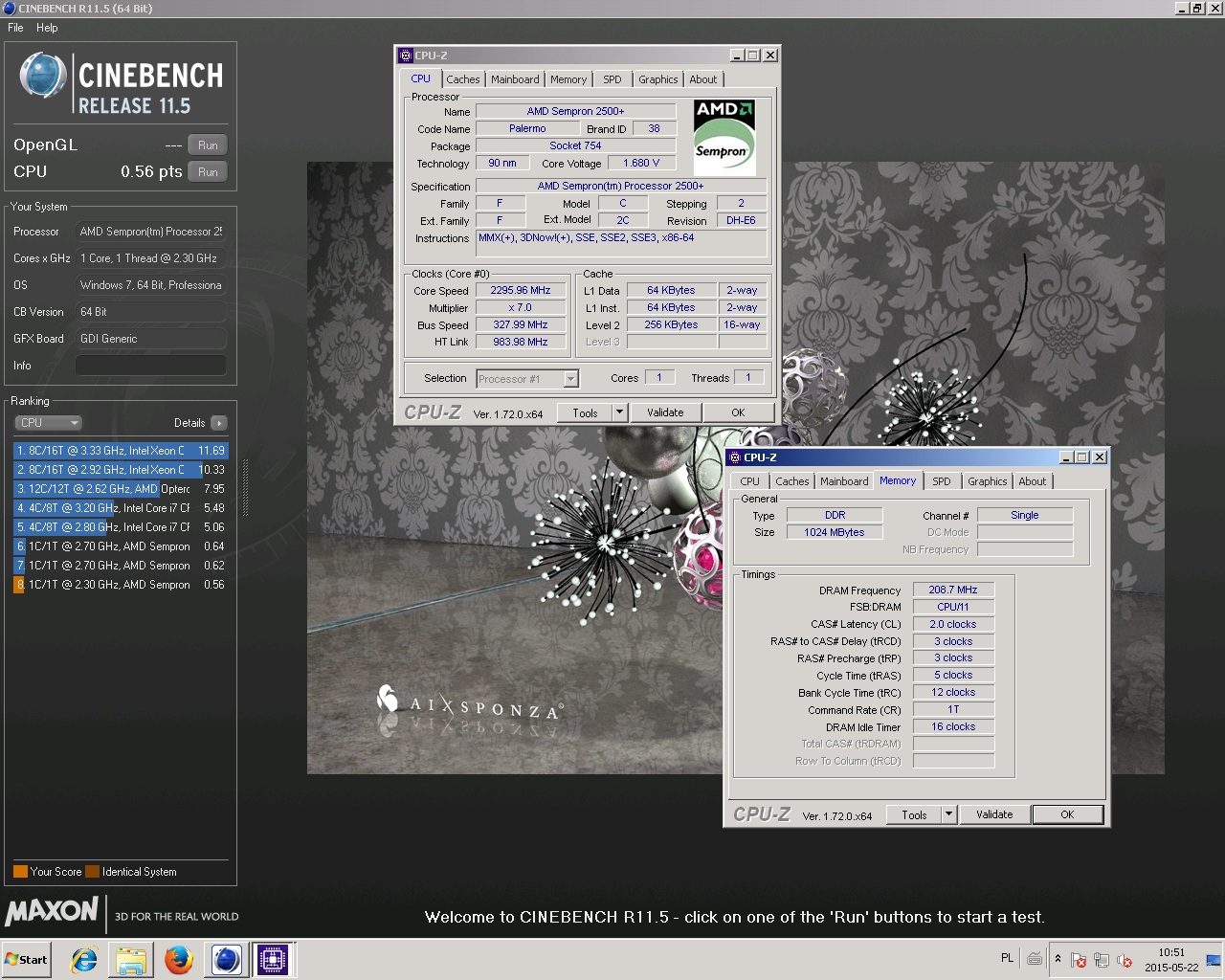Launch Firefox from the taskbar
This screenshot has height=980, width=1225.
[179, 960]
